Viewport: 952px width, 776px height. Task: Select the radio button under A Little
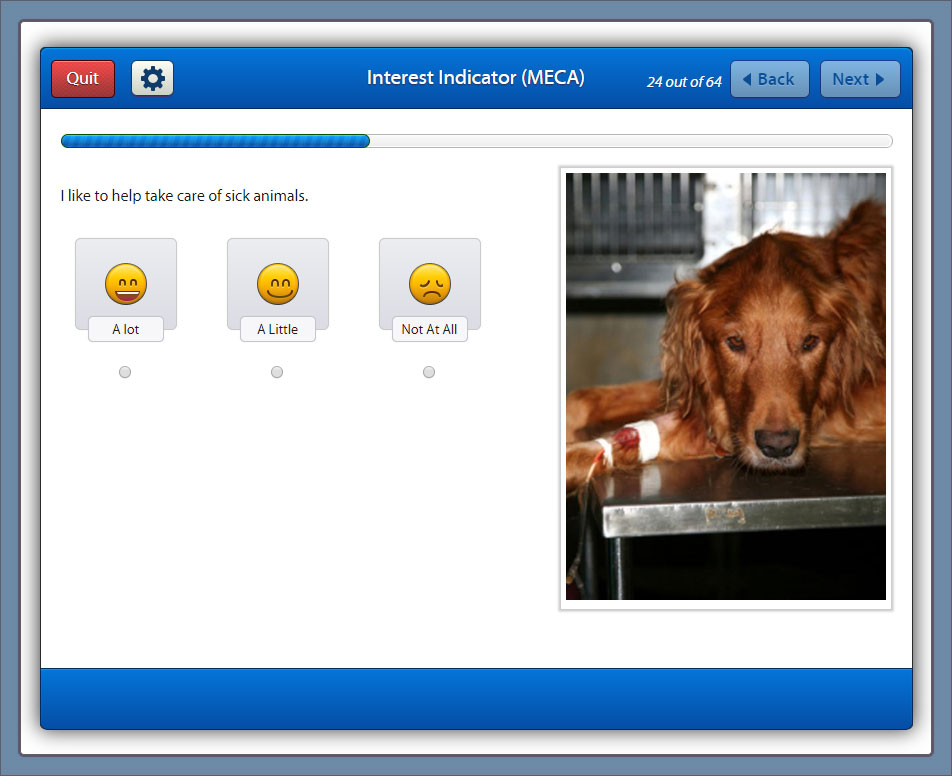click(x=277, y=372)
